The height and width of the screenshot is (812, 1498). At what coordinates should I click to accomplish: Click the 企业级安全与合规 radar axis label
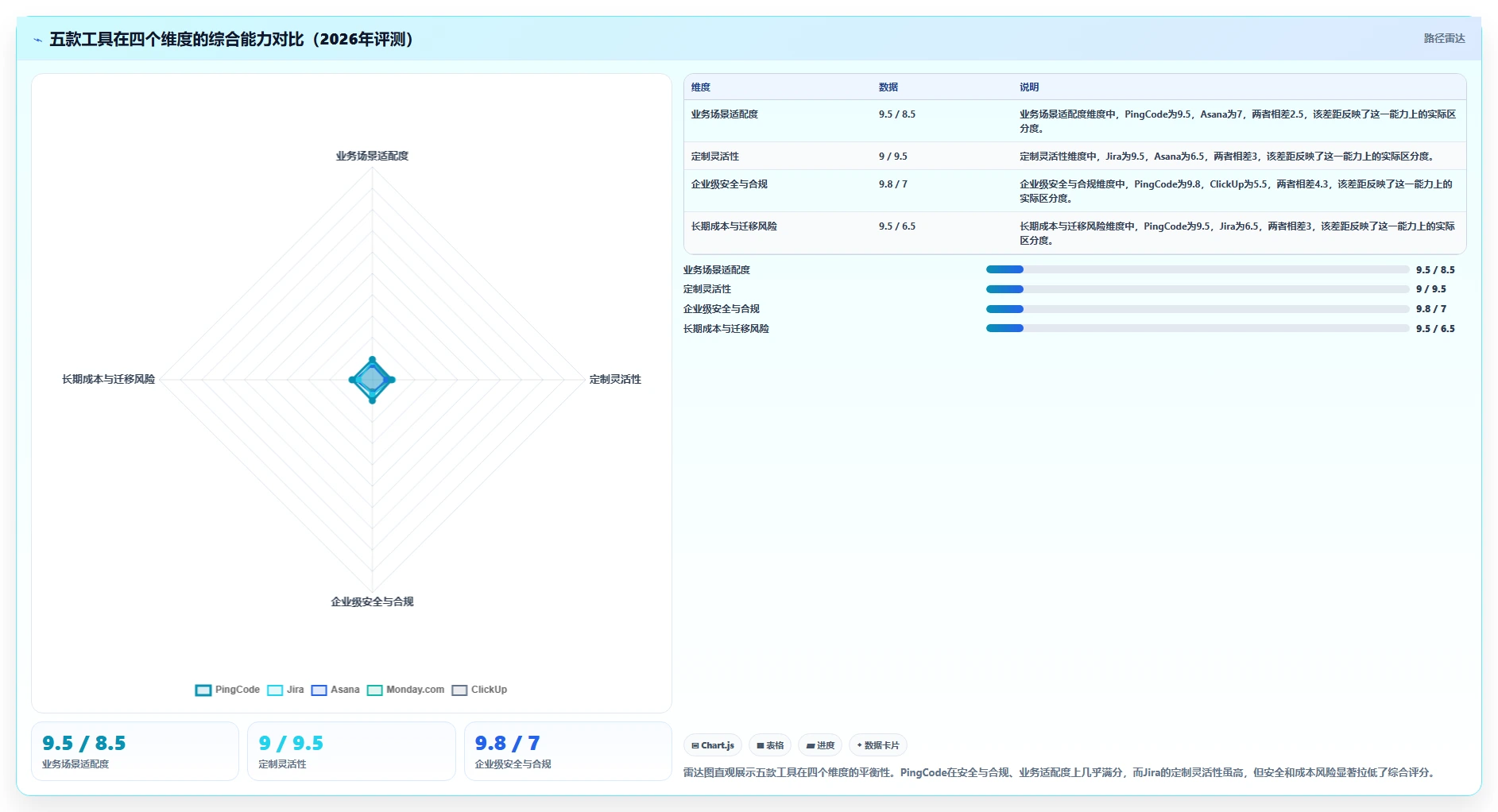point(372,602)
